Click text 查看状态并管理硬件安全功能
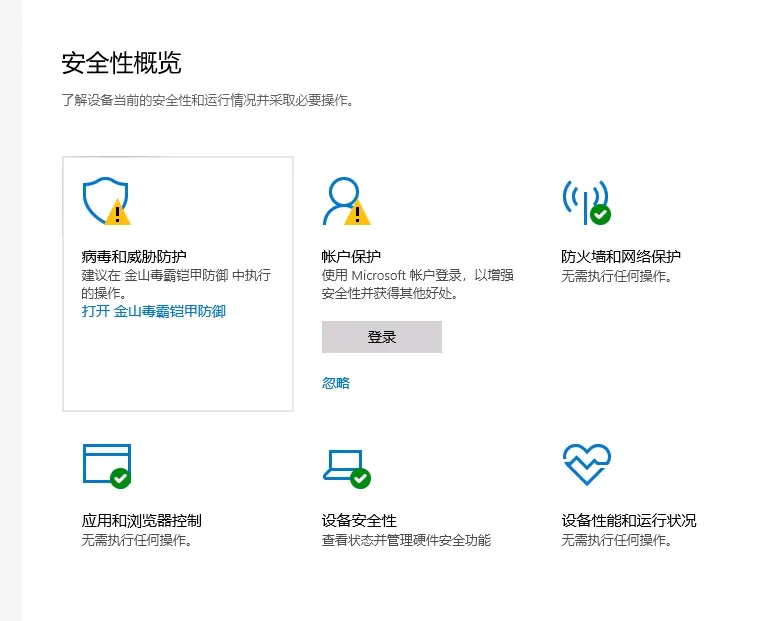Viewport: 763px width, 621px height. 406,540
